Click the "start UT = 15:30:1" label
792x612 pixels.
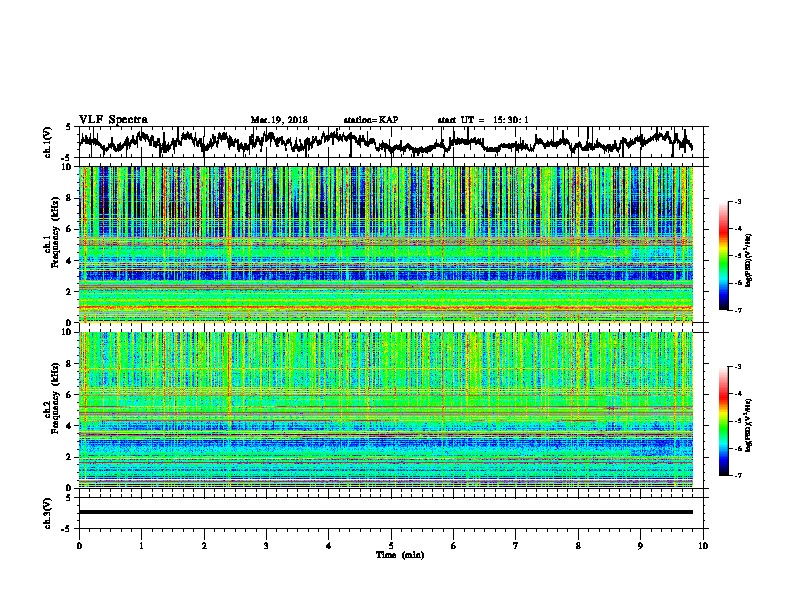point(483,120)
